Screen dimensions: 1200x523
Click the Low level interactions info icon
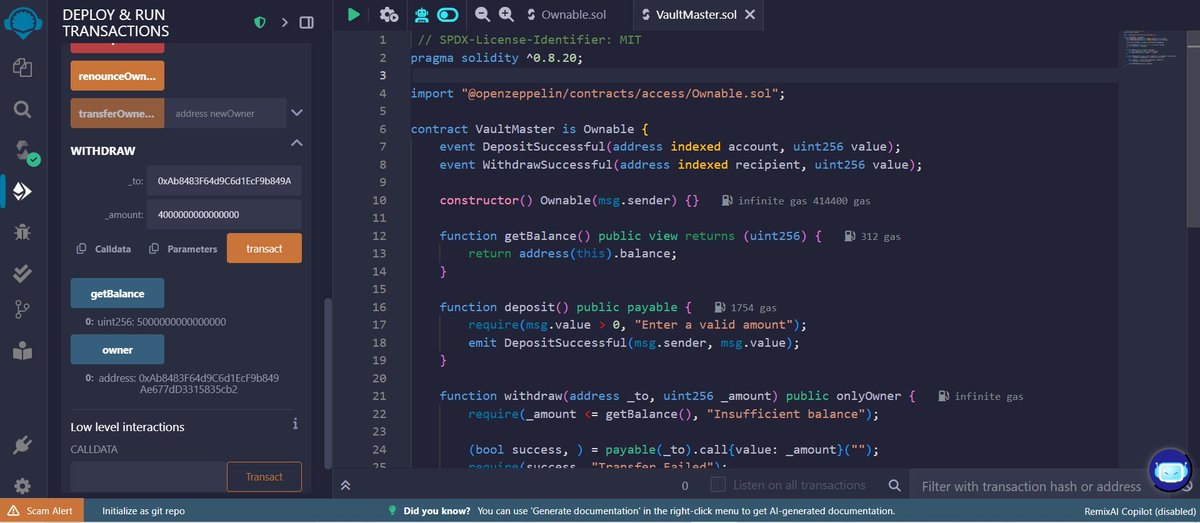point(295,424)
